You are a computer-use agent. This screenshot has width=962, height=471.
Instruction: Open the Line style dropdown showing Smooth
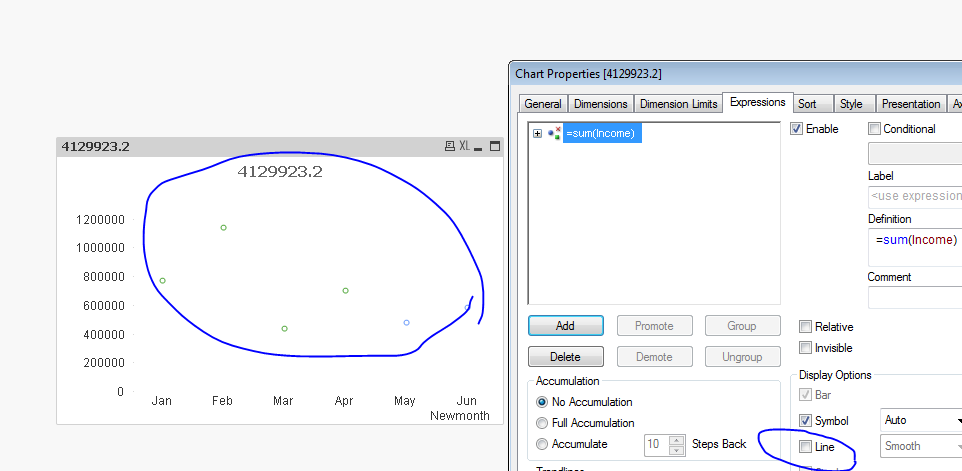[x=921, y=446]
